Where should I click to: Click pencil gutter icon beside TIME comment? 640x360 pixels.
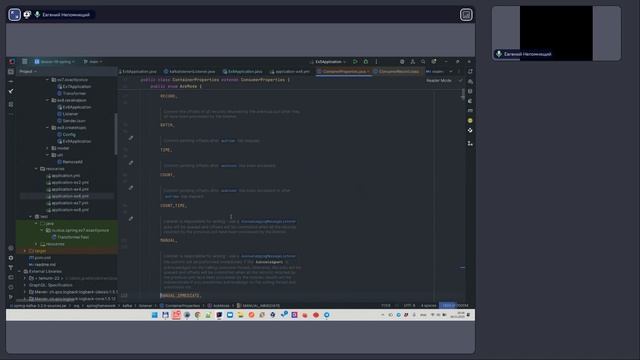[x=131, y=138]
